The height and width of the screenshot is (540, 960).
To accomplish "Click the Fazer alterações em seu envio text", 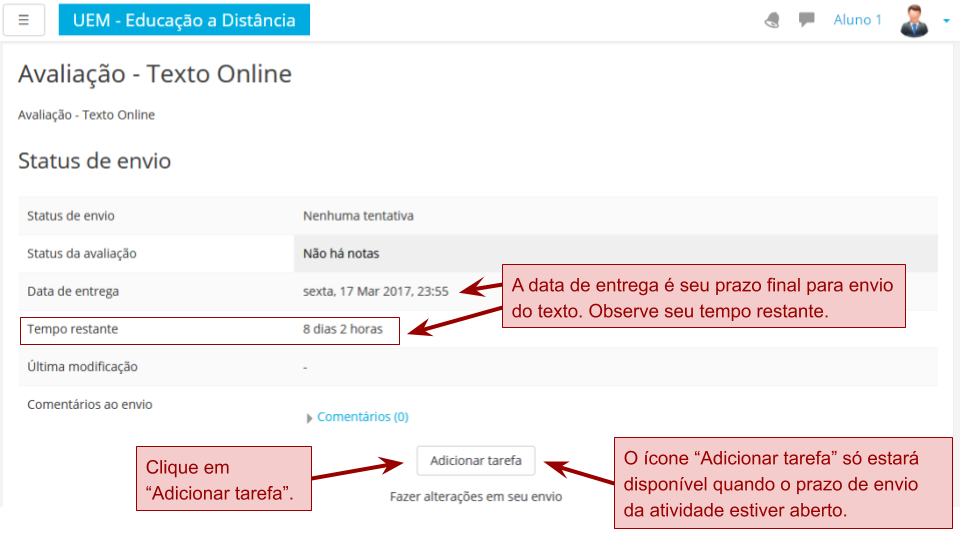I will tap(475, 497).
